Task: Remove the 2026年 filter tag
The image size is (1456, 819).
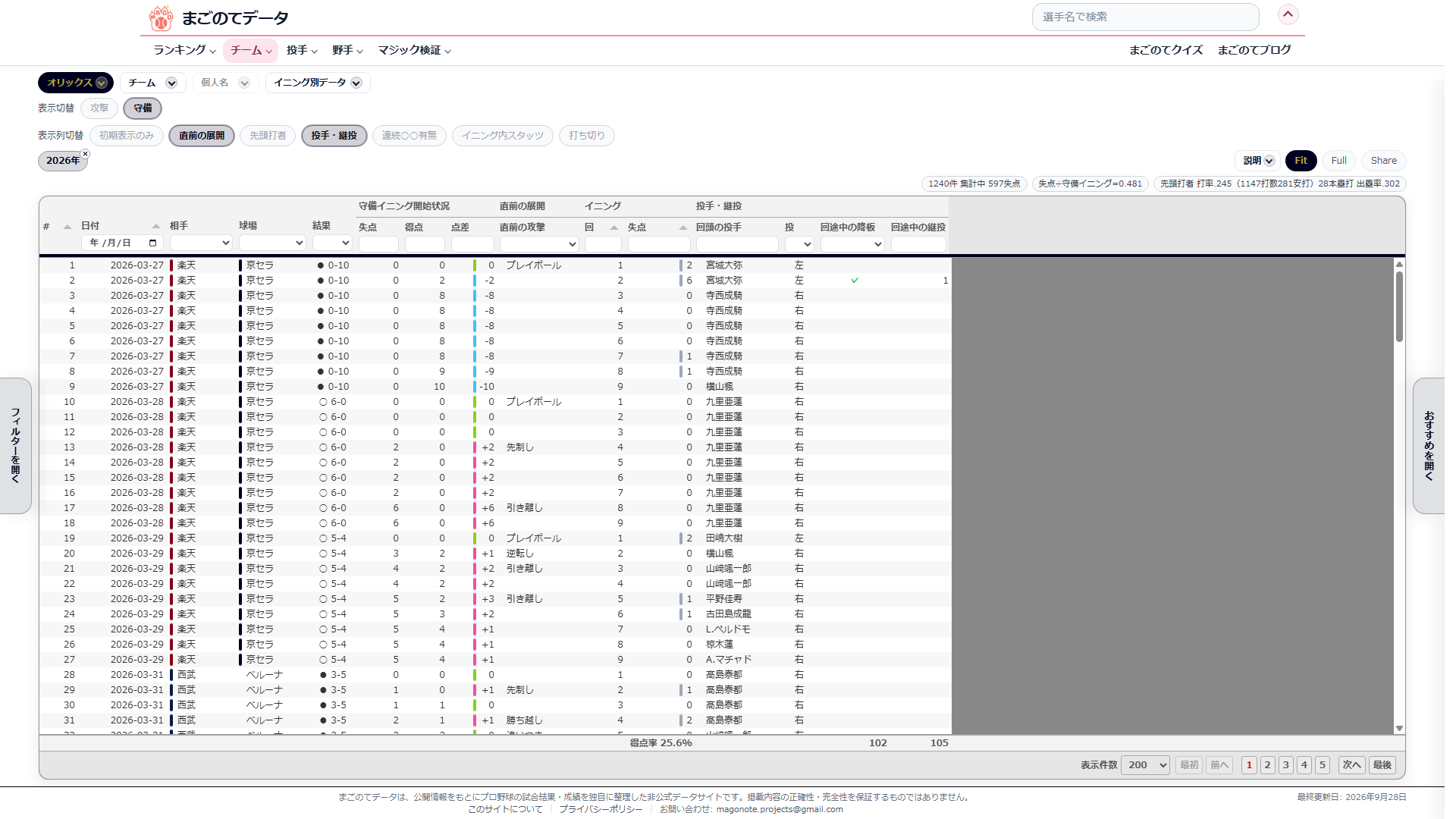Action: click(85, 154)
